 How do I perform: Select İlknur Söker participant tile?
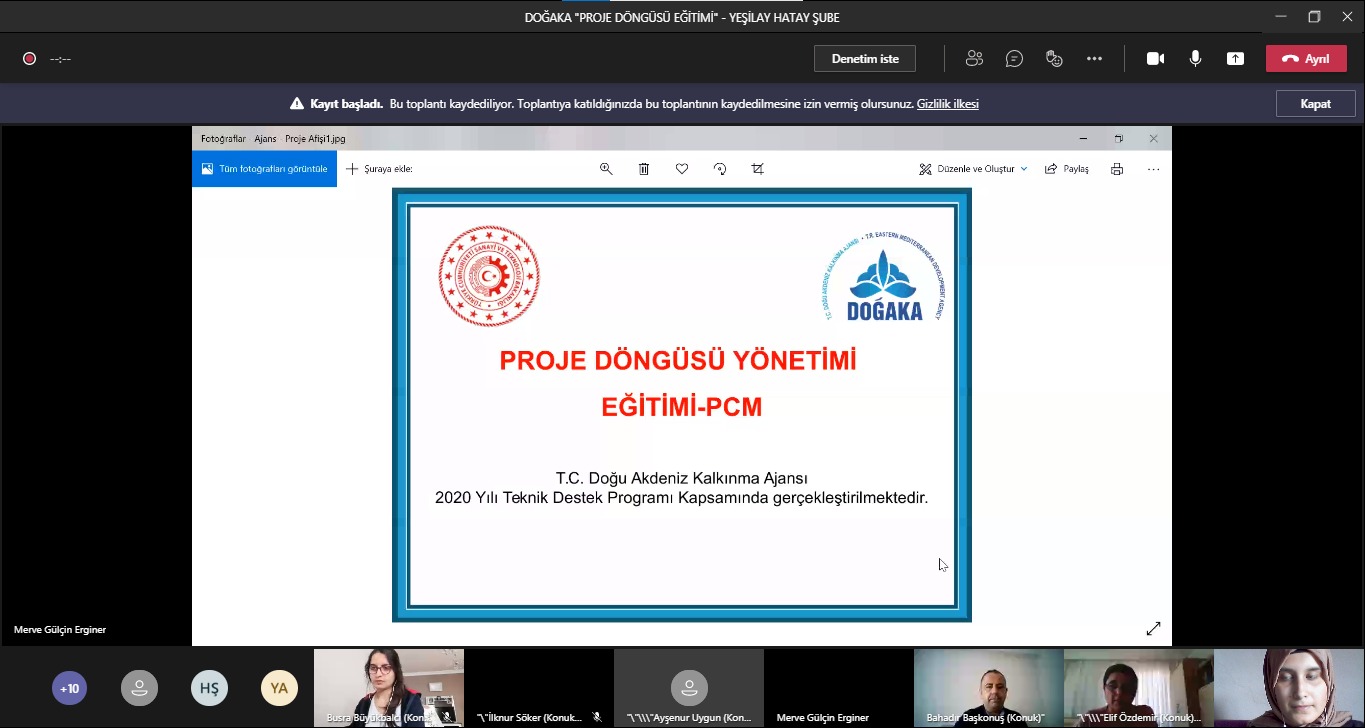[x=539, y=688]
